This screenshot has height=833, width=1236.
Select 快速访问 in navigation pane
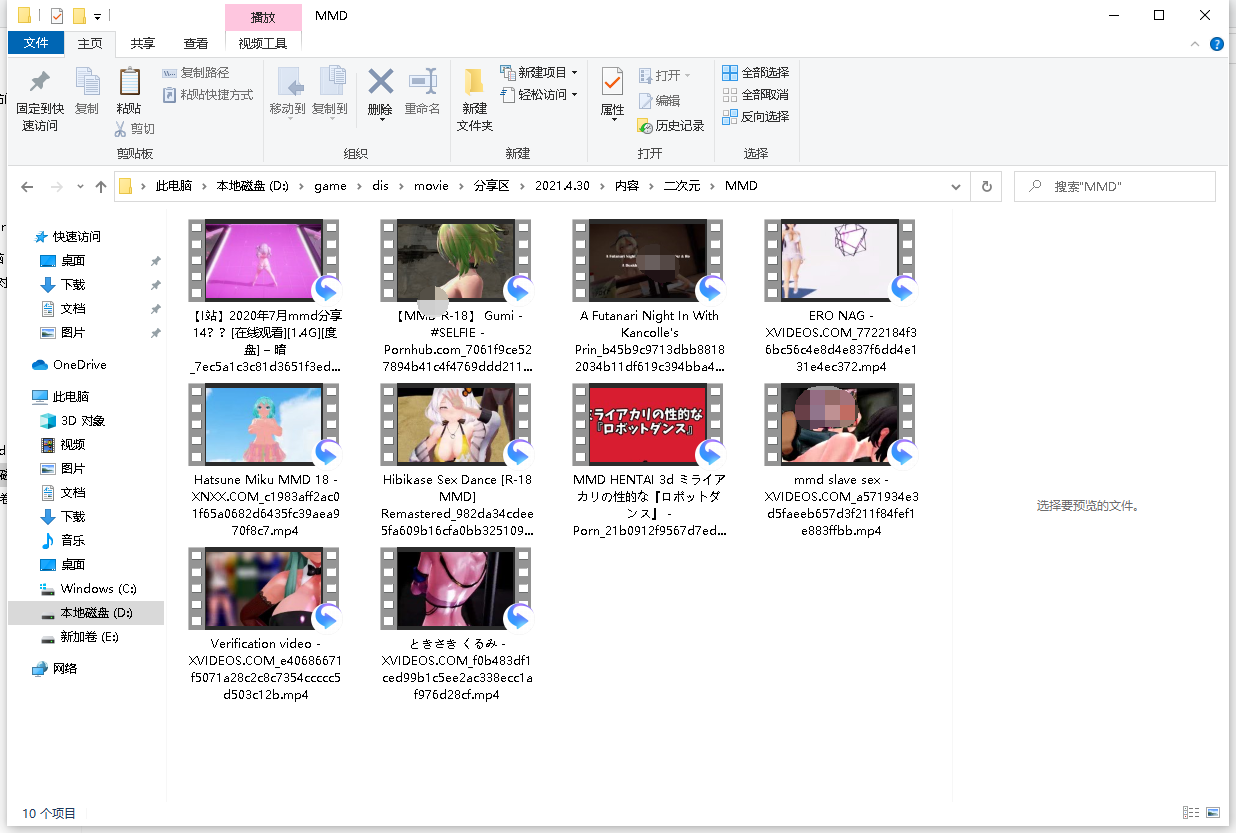tap(77, 237)
